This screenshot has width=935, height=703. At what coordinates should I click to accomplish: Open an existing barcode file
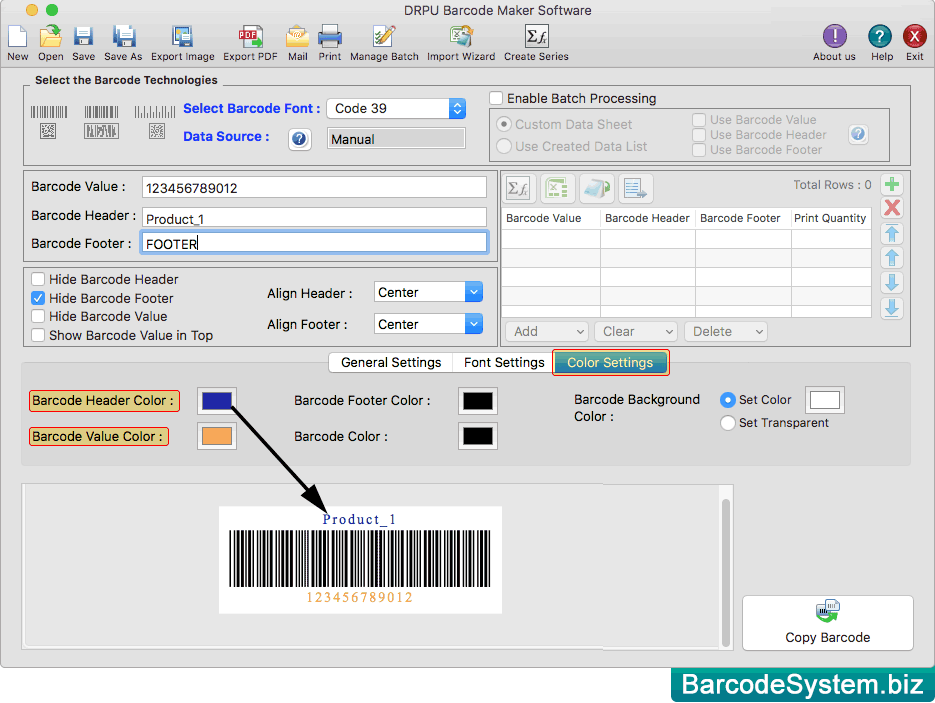[51, 43]
